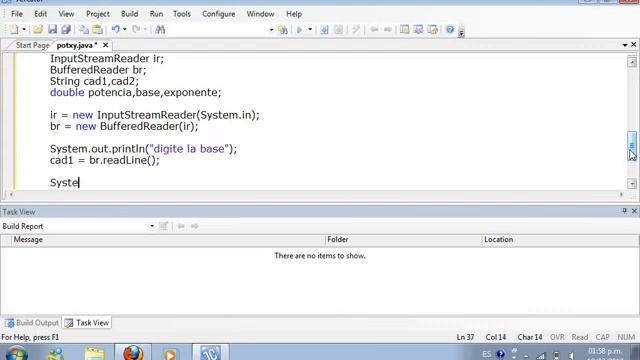
Task: Switch to the Build Output tab
Action: coord(32,323)
